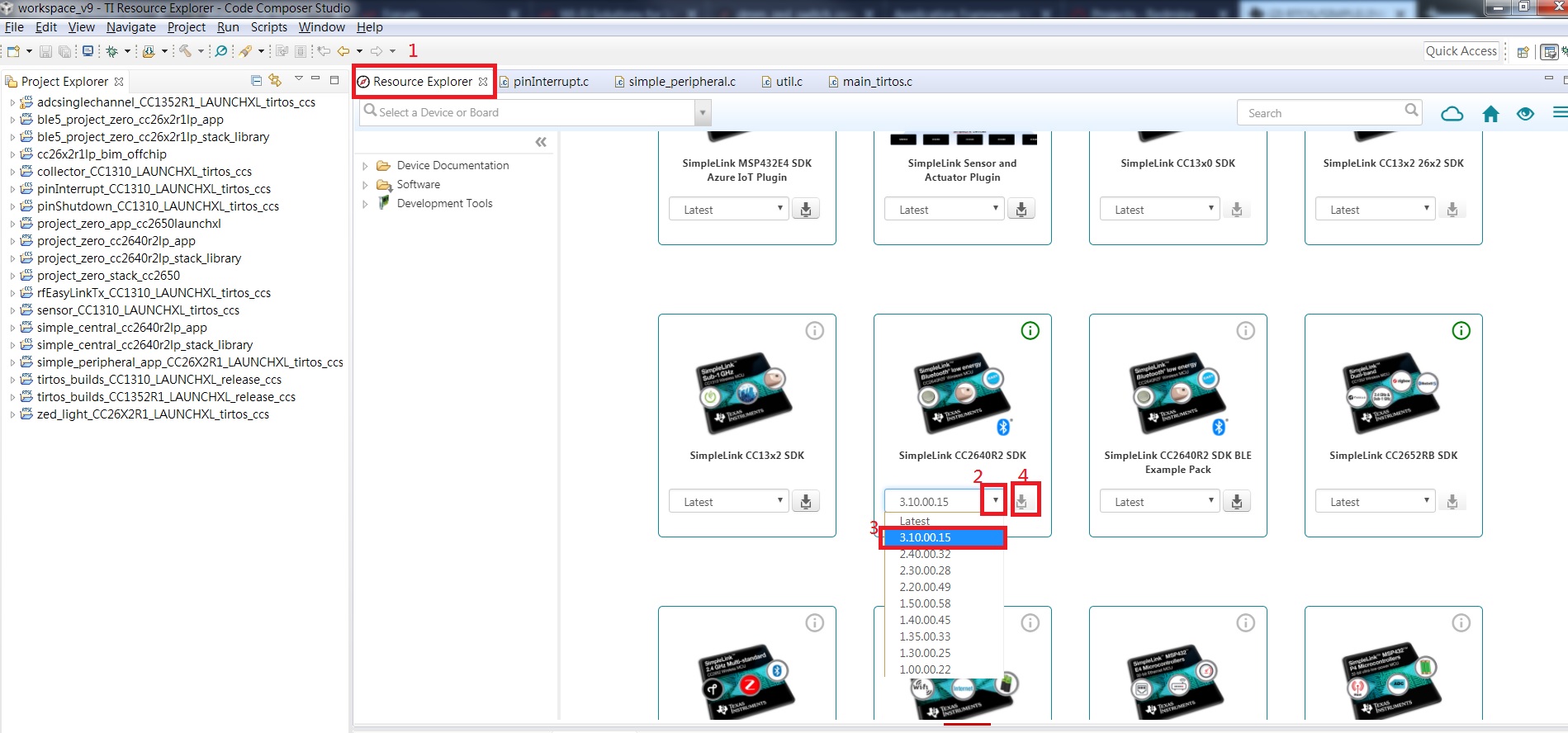The width and height of the screenshot is (1568, 733).
Task: Click the Save toolbar icon
Action: [x=45, y=51]
